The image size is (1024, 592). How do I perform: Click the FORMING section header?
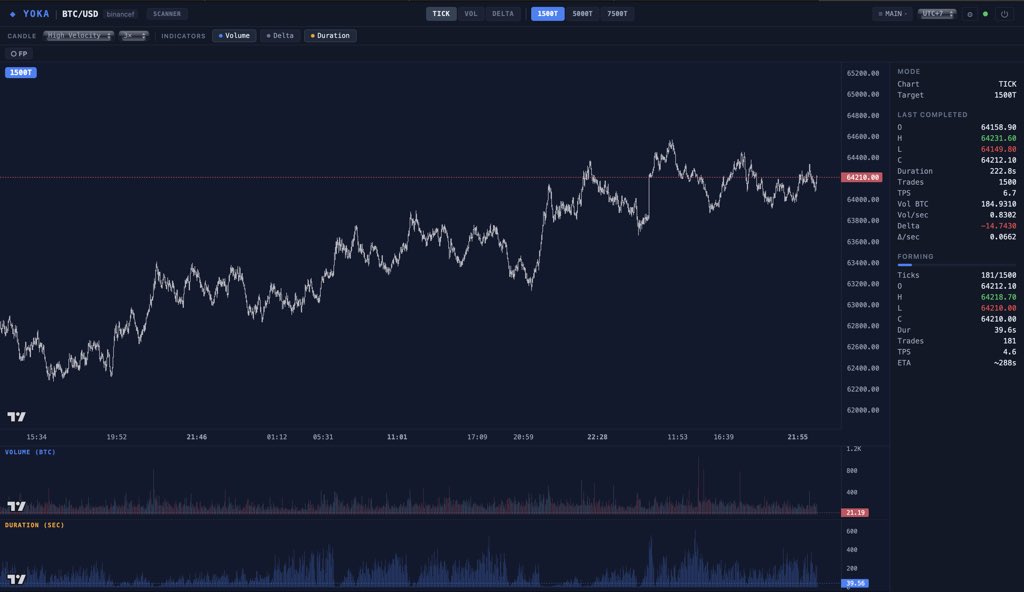915,257
